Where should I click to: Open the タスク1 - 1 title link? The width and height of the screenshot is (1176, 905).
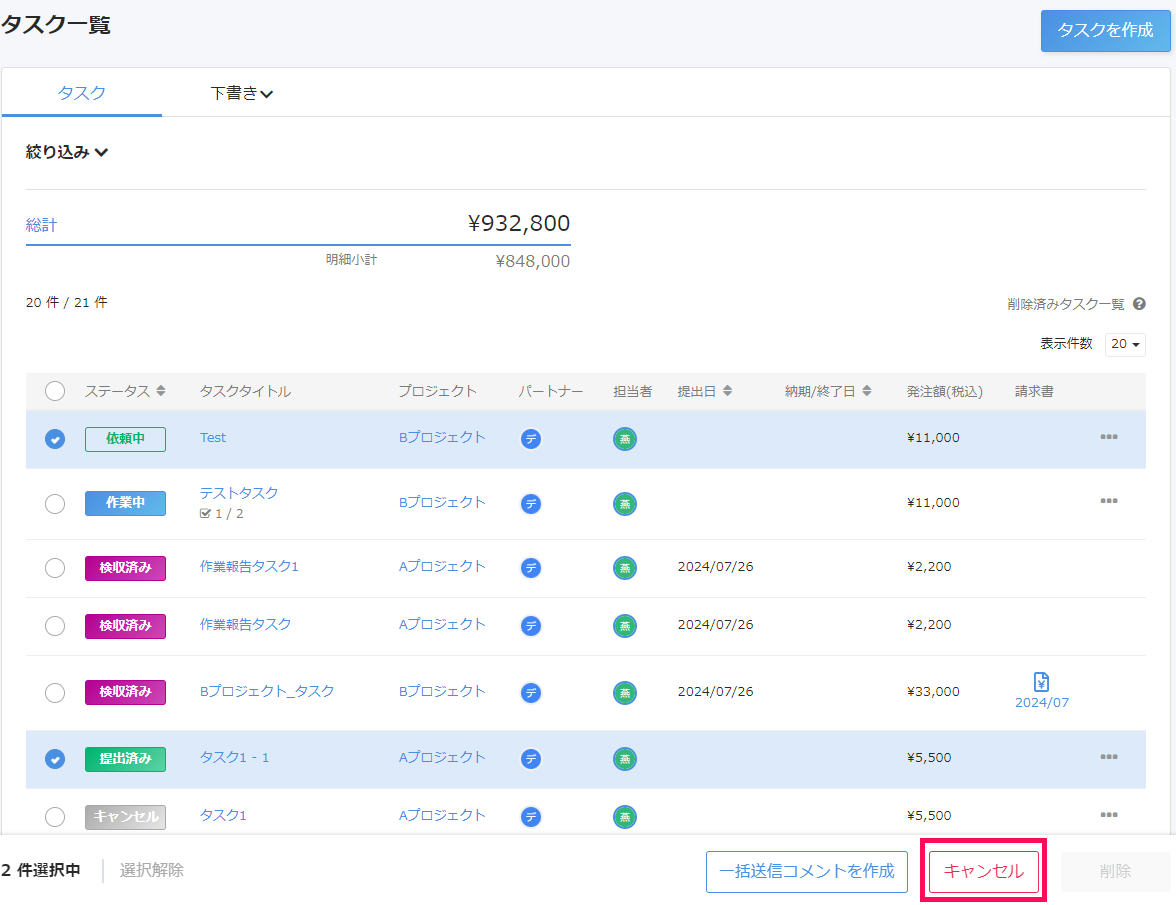coord(234,757)
